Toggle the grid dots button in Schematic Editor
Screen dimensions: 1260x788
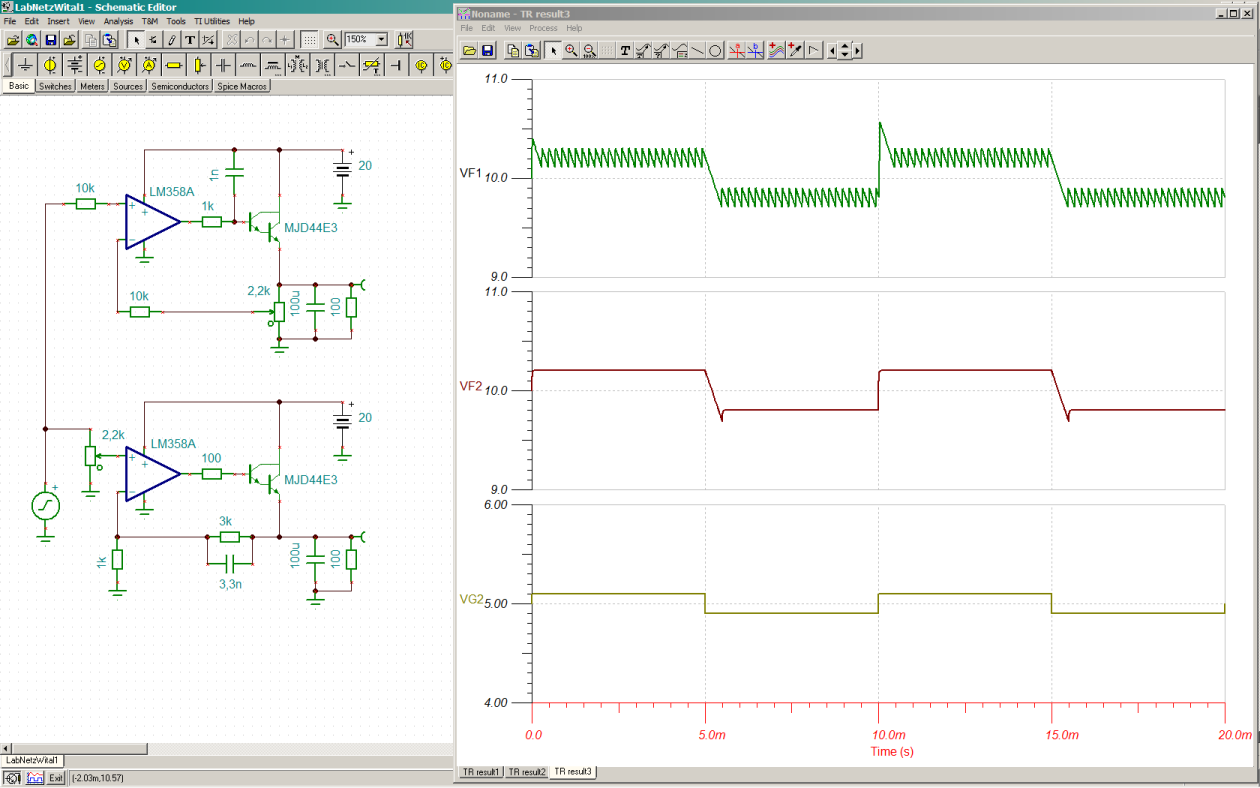coord(309,40)
